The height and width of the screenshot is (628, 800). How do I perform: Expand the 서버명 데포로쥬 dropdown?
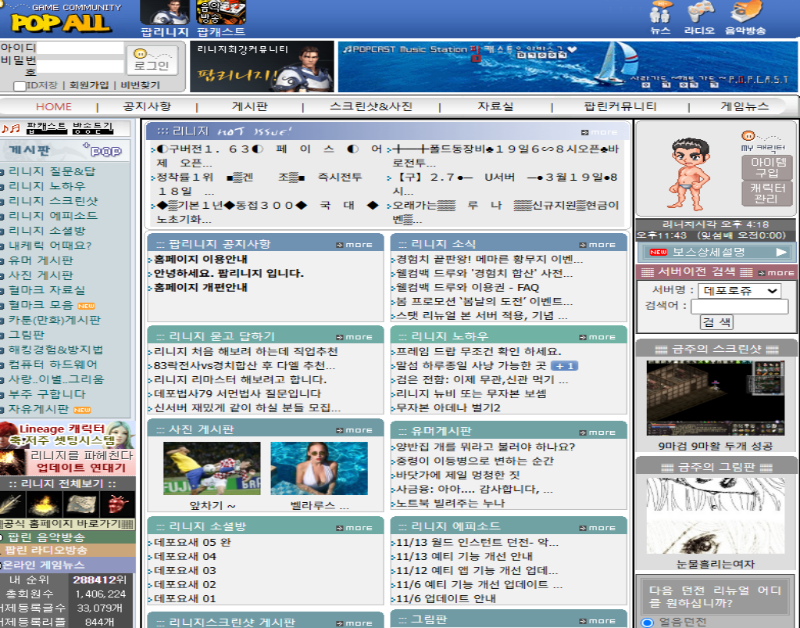tap(739, 291)
